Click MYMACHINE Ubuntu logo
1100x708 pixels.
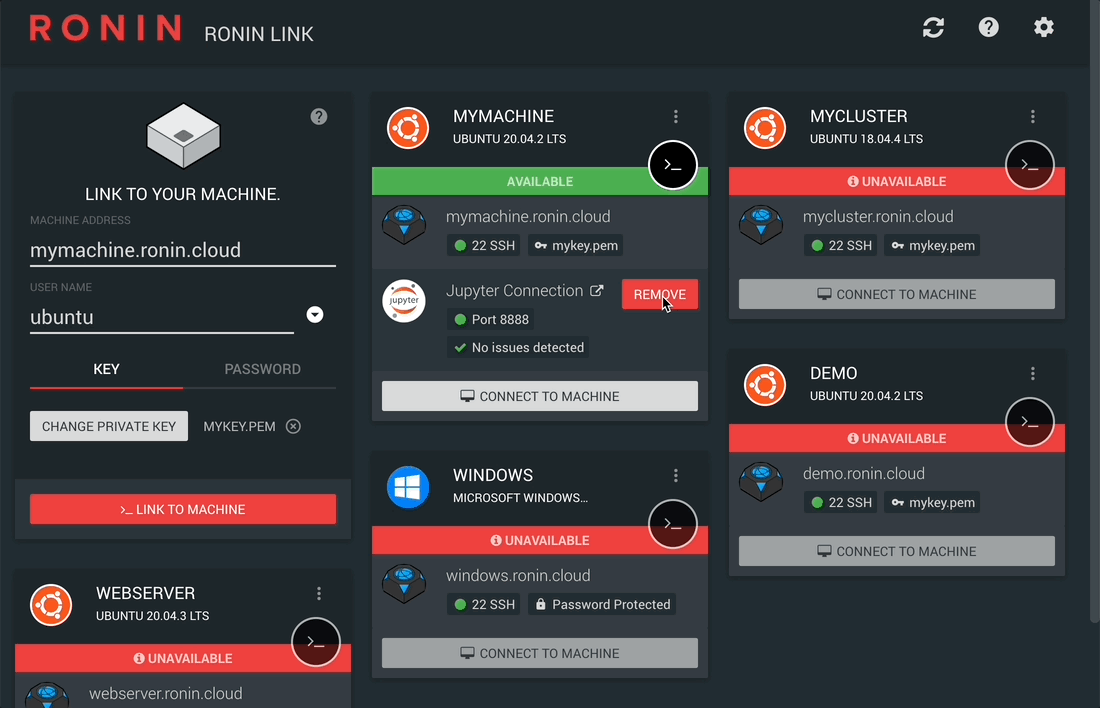[408, 128]
